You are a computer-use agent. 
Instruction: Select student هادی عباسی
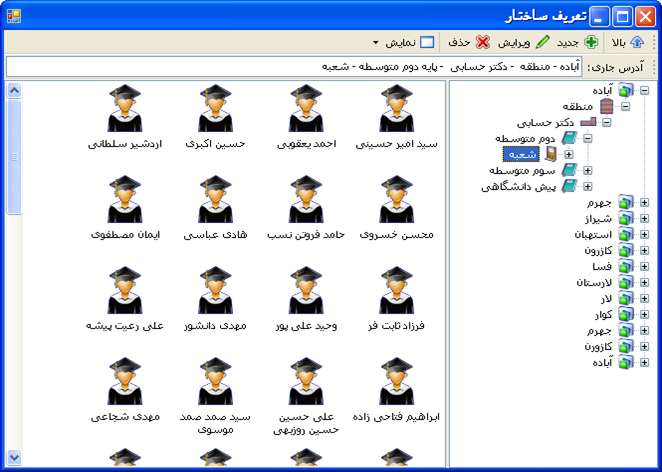click(x=215, y=208)
